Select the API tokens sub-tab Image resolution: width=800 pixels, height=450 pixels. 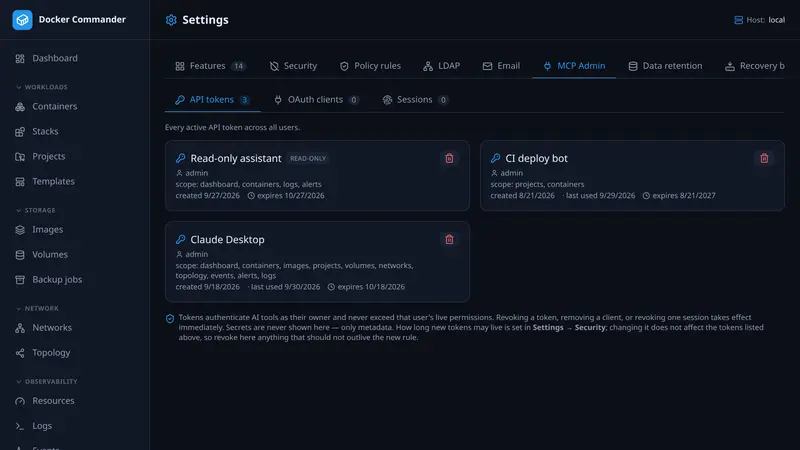coord(212,99)
